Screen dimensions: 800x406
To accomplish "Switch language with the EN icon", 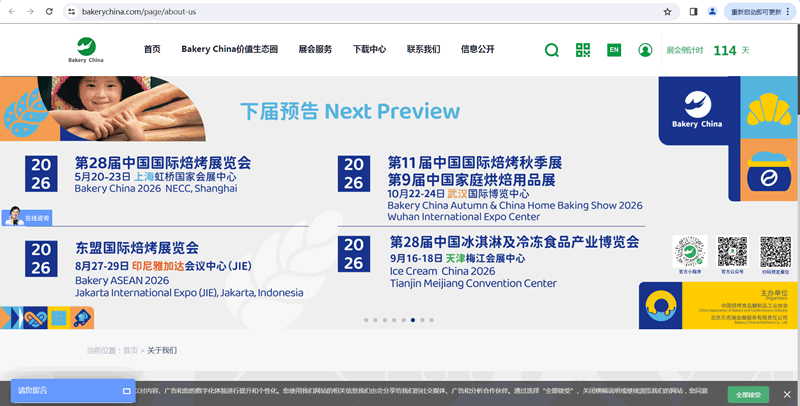I will click(614, 50).
